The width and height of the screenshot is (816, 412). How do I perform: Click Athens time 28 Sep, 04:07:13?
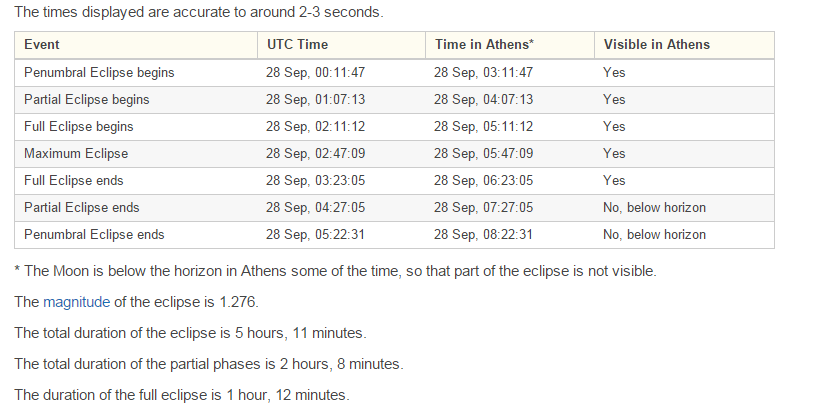coord(483,100)
